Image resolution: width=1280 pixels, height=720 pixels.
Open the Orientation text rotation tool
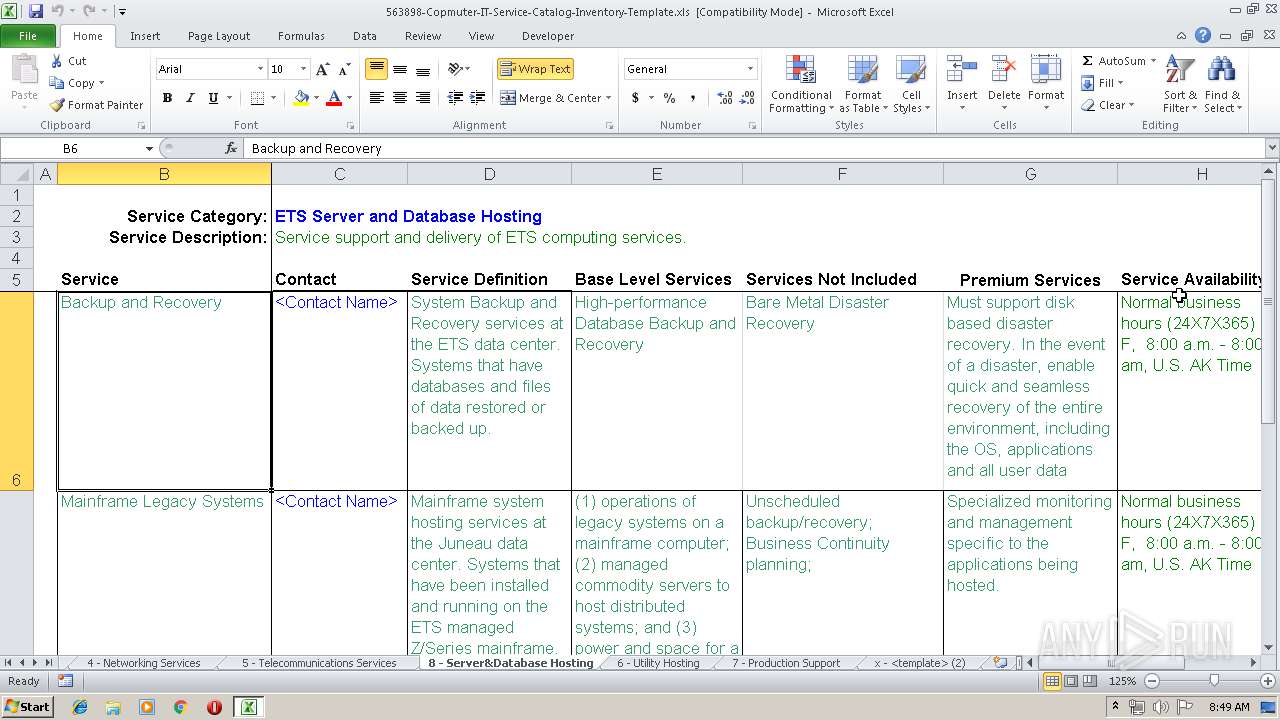tap(458, 69)
